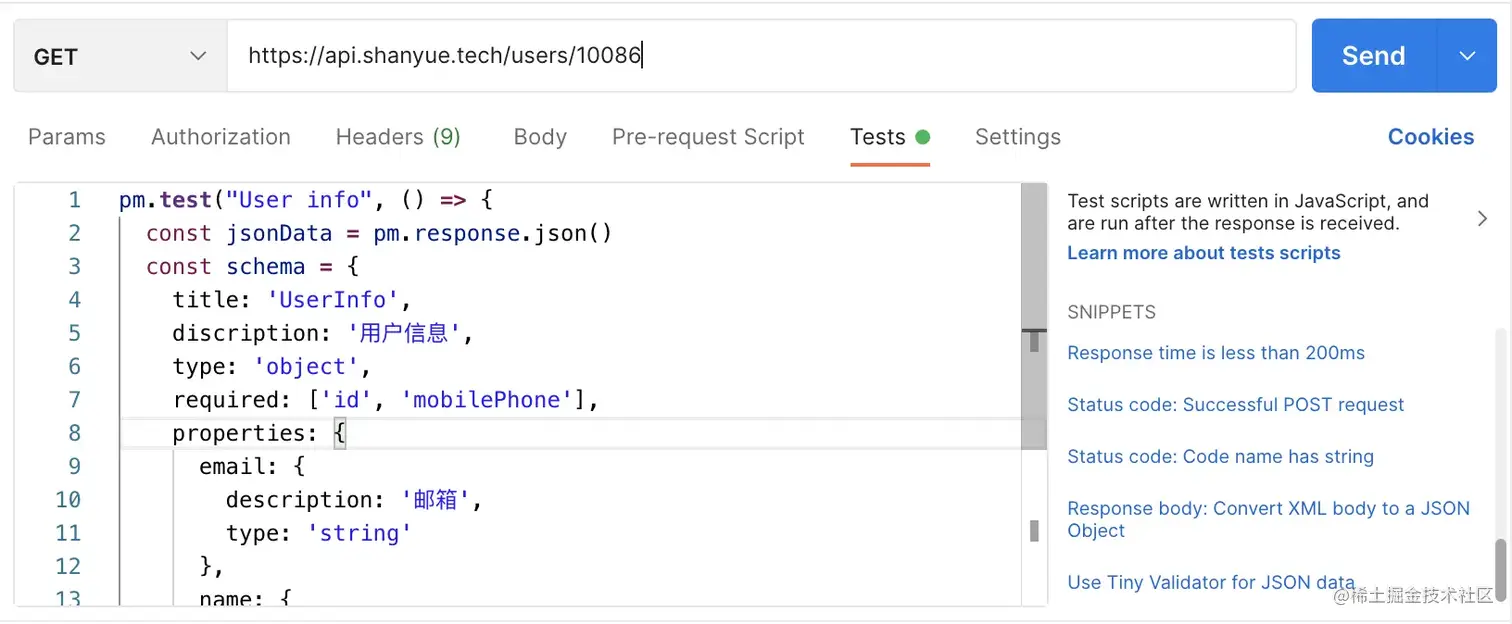Switch to the Body tab

point(540,137)
